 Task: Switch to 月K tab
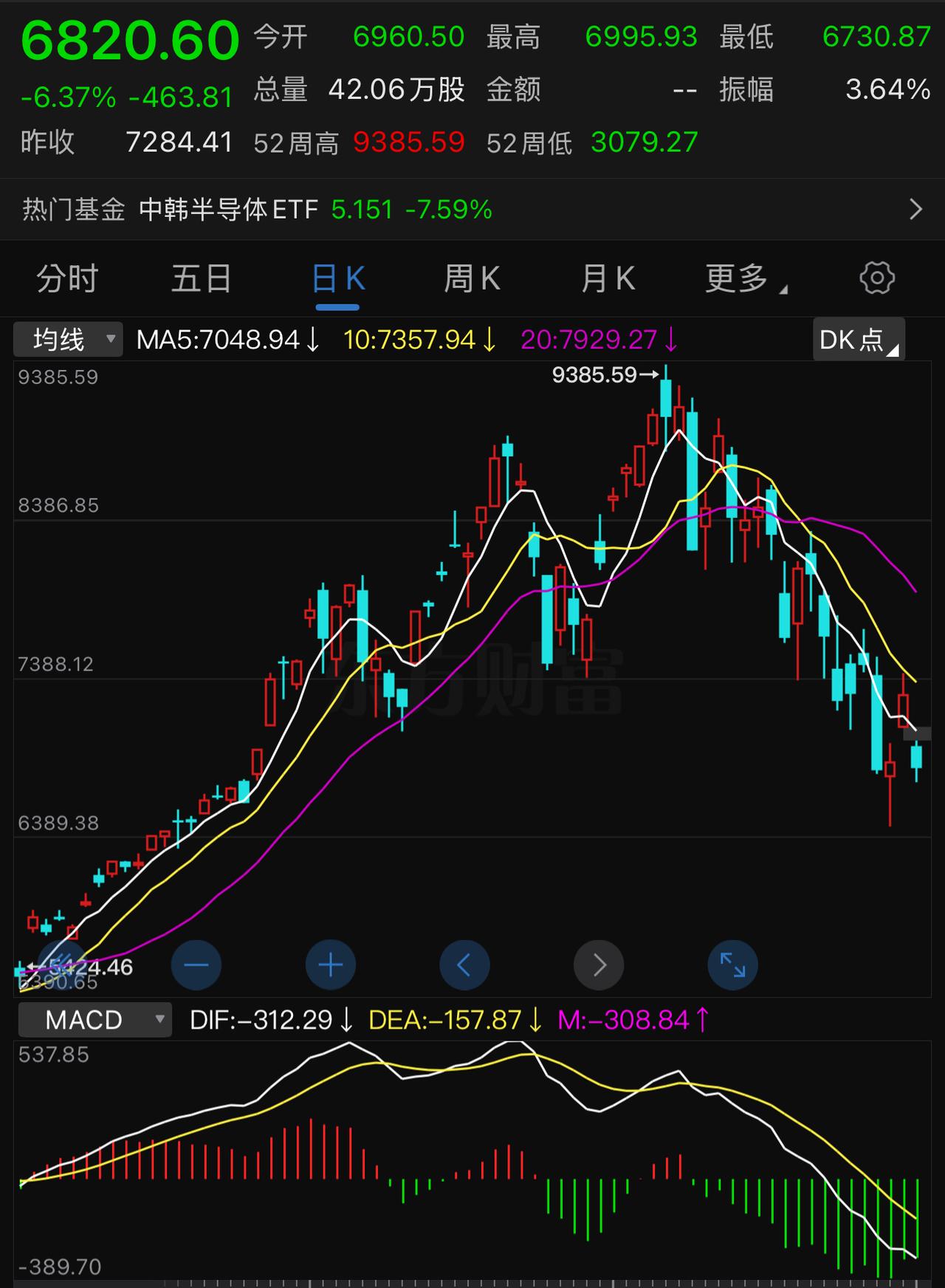608,279
